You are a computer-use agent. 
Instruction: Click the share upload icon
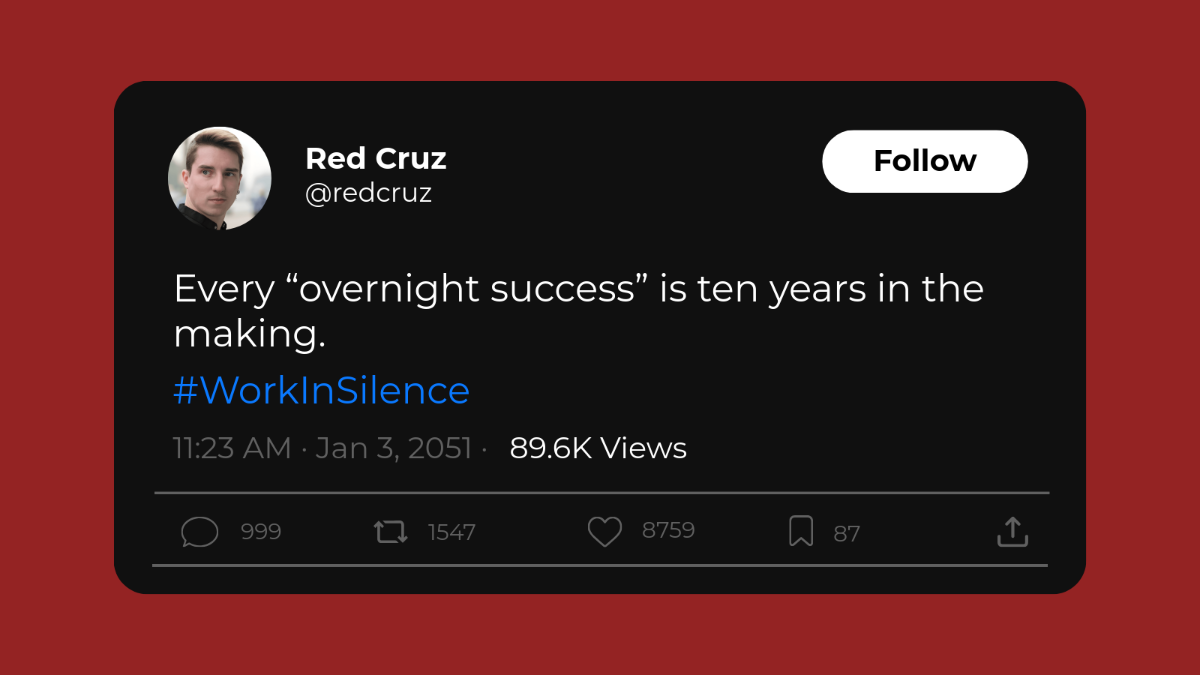[1013, 532]
